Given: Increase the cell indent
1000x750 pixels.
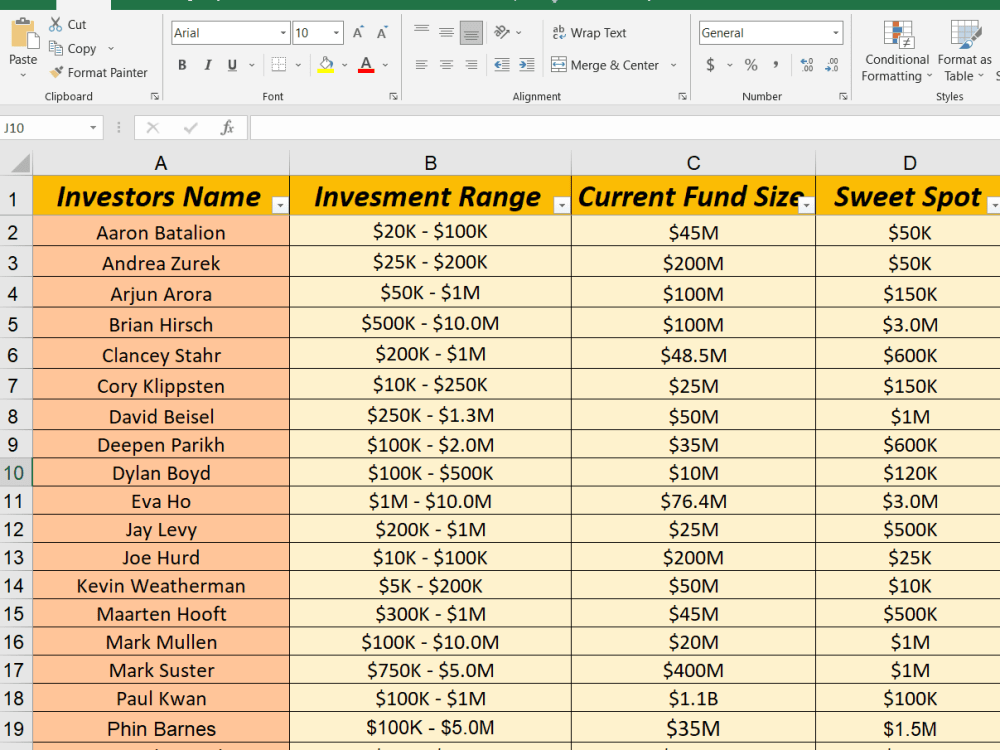Looking at the screenshot, I should click(x=527, y=64).
